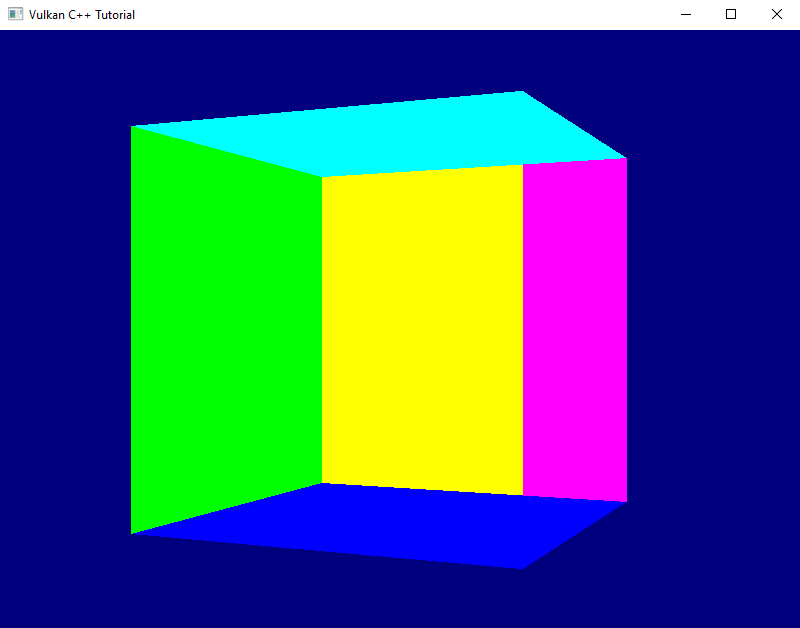Maximize the Vulkan C++ Tutorial window
The image size is (800, 628).
click(731, 14)
